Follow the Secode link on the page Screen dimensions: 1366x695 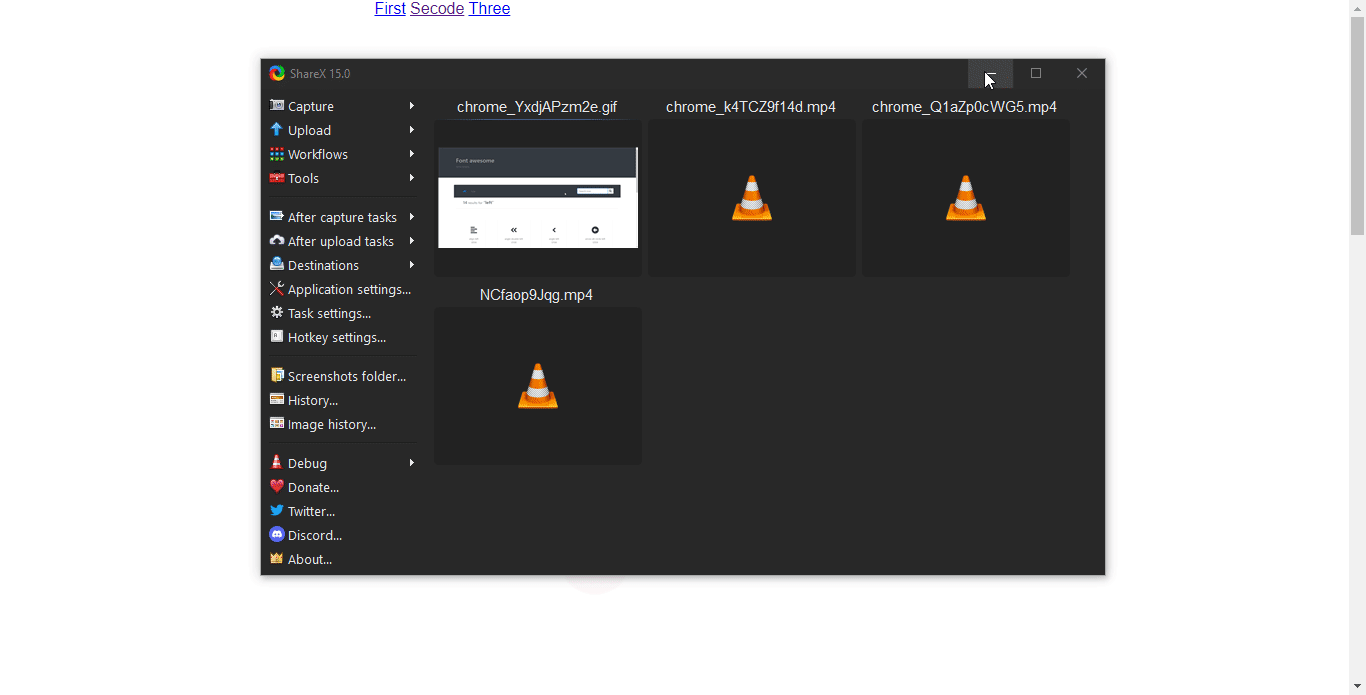[437, 9]
